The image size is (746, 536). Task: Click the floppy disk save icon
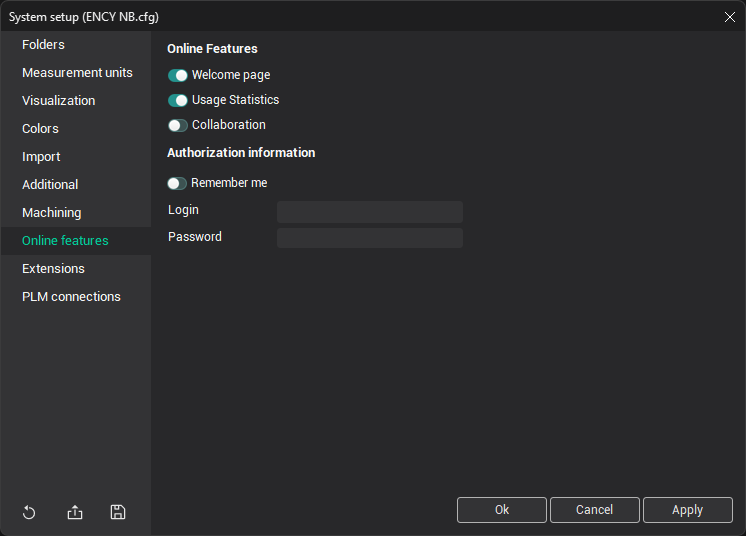(118, 512)
